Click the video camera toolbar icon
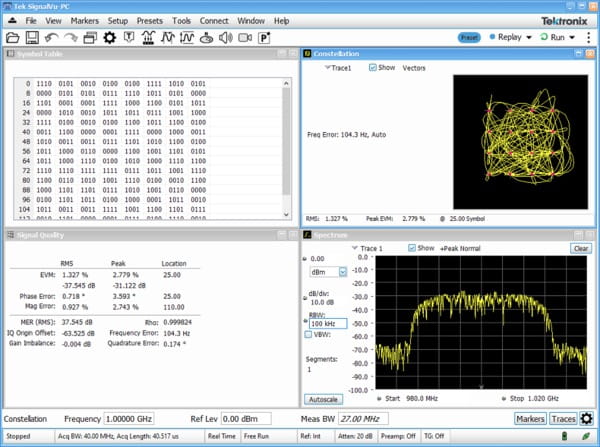The image size is (600, 447). [x=243, y=38]
